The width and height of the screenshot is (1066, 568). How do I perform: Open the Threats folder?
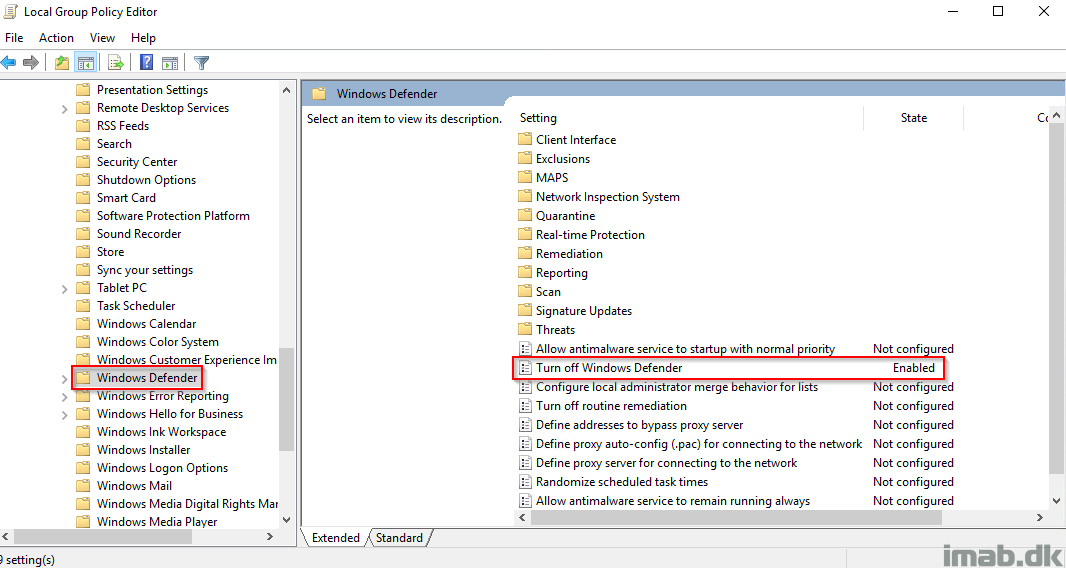coord(555,330)
